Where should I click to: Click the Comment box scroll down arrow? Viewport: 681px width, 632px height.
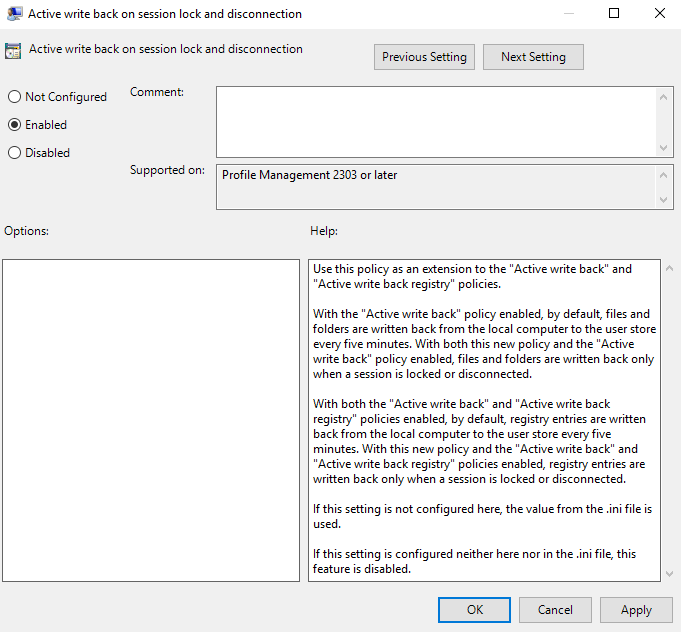point(666,147)
